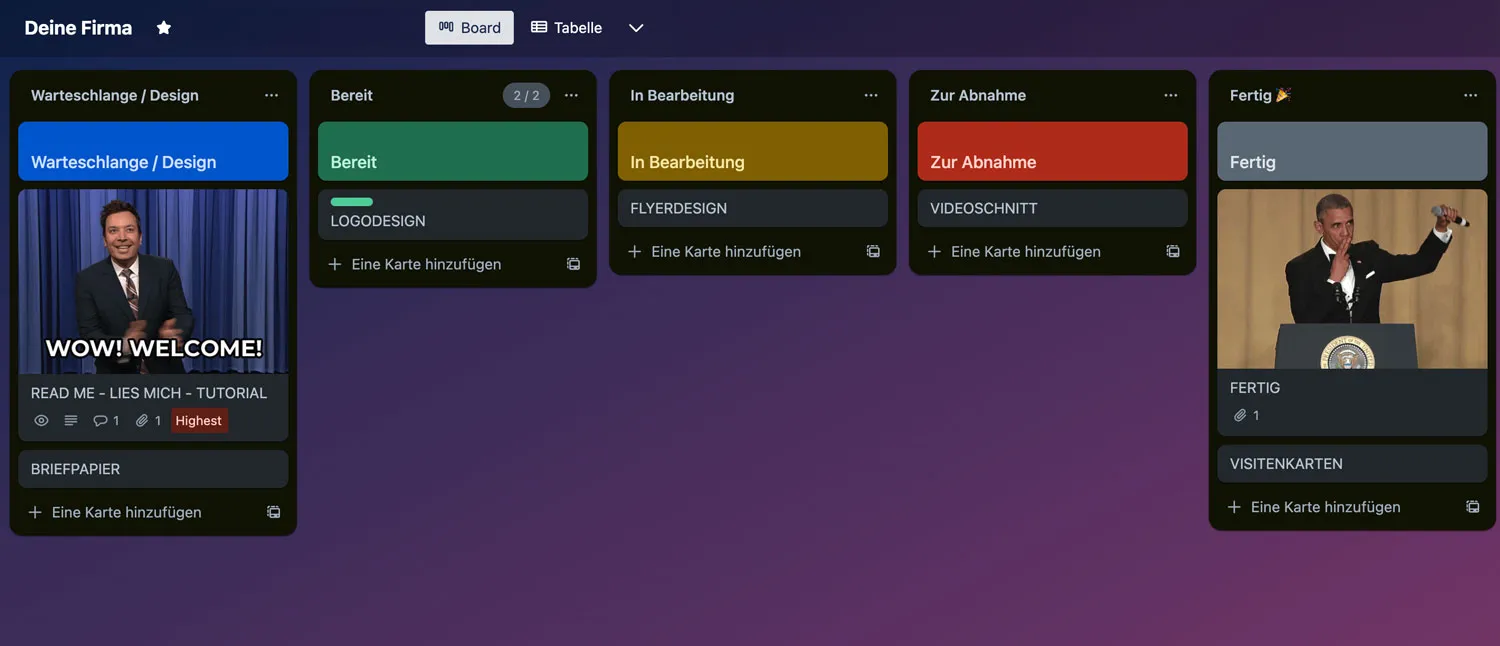Create card from template in Bereit list
The height and width of the screenshot is (646, 1500).
574,264
